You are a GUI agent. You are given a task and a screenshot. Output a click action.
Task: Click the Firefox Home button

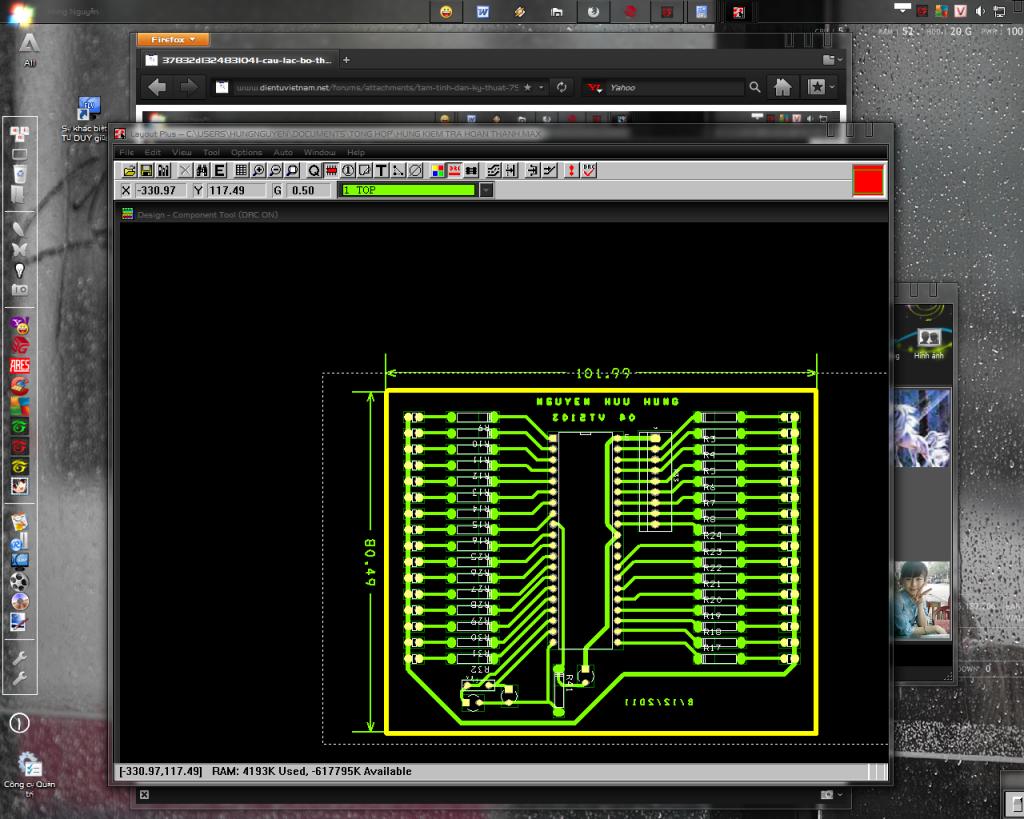point(783,87)
